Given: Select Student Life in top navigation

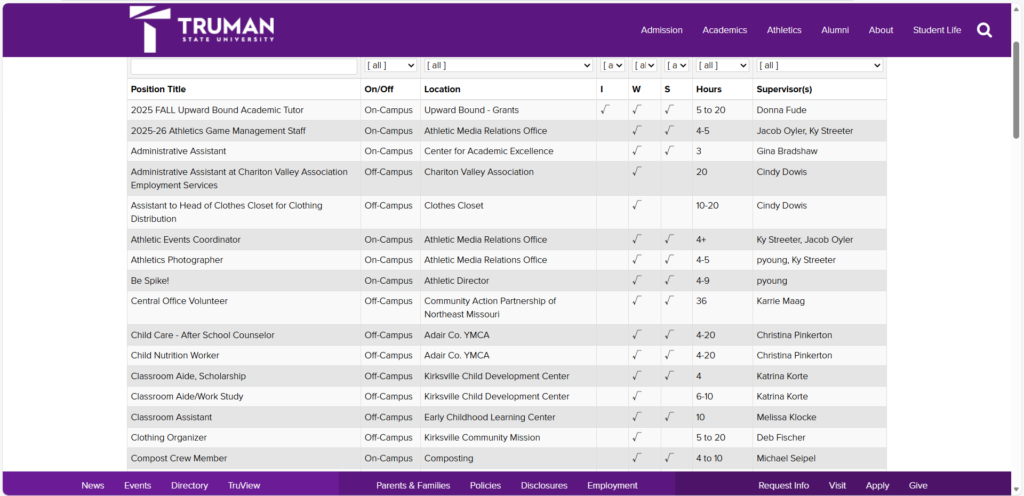Looking at the screenshot, I should (936, 30).
